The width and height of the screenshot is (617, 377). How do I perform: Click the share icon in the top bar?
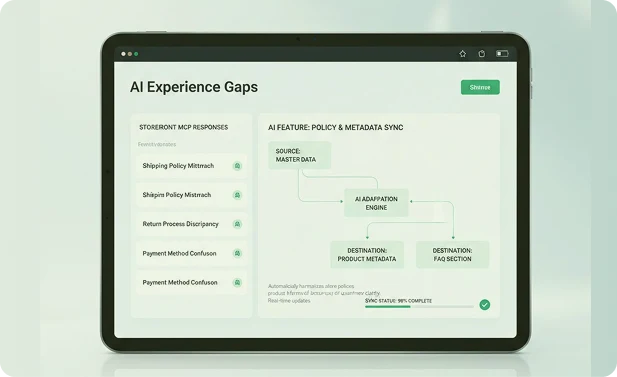pyautogui.click(x=482, y=54)
